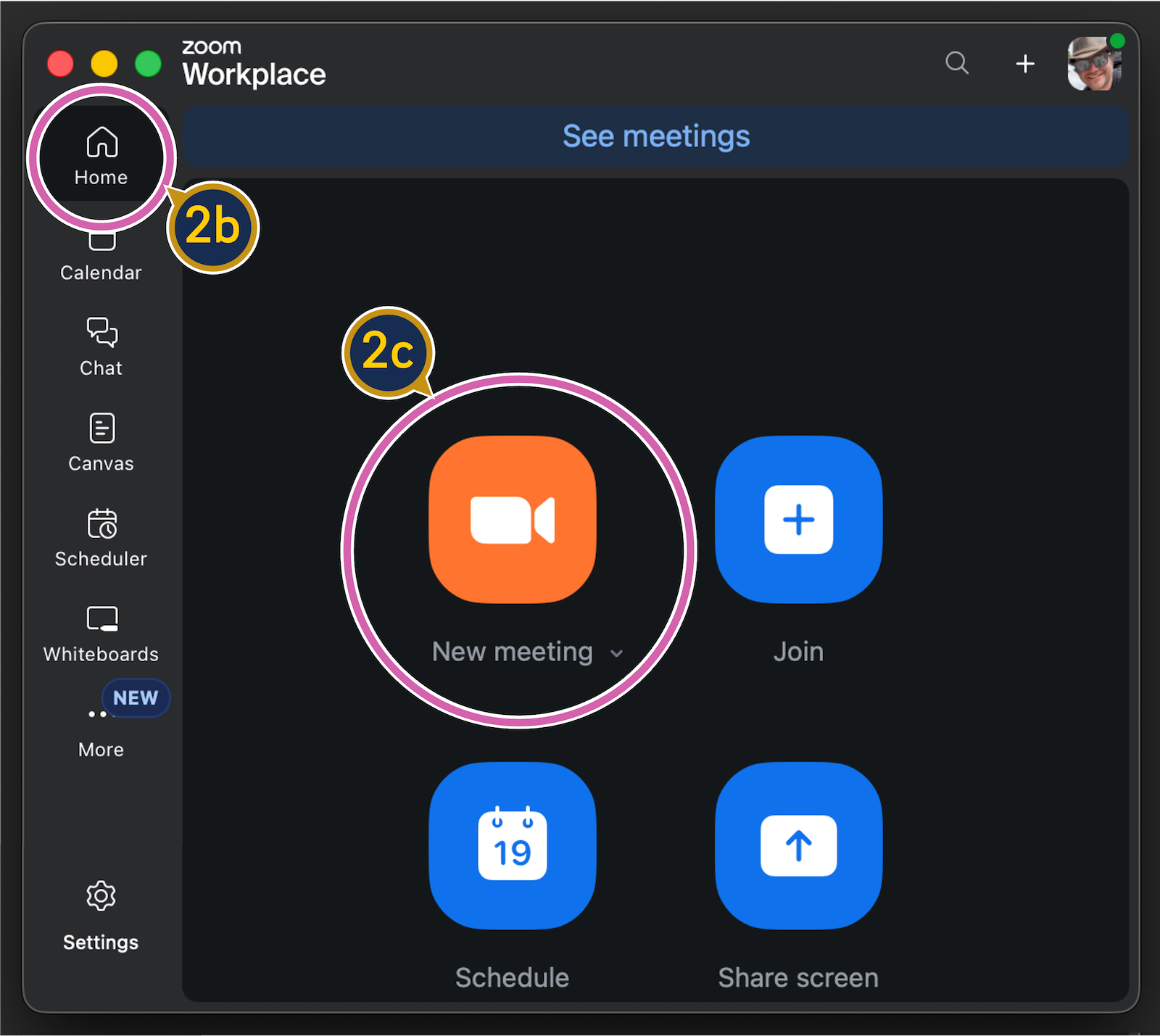The height and width of the screenshot is (1036, 1160).
Task: Open Whiteboards from the sidebar
Action: coord(101,634)
